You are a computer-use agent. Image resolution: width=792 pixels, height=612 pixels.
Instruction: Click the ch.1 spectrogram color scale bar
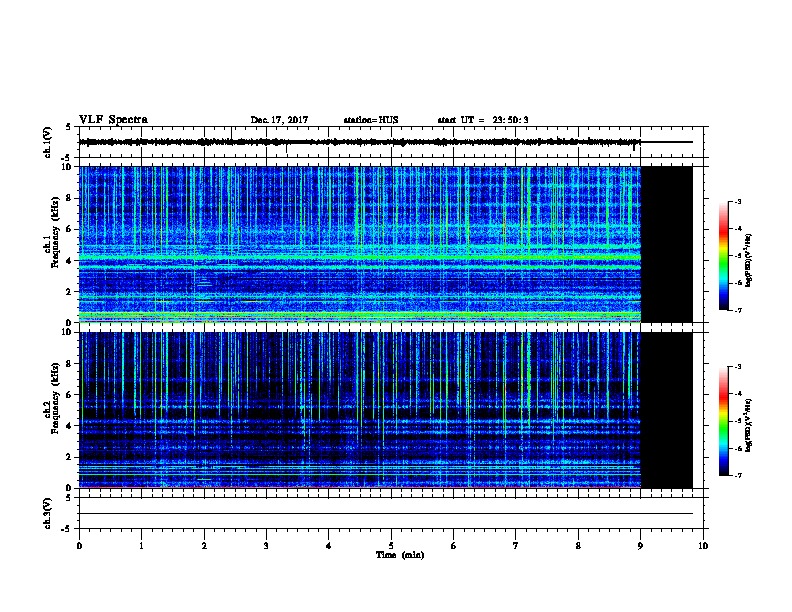(x=723, y=256)
